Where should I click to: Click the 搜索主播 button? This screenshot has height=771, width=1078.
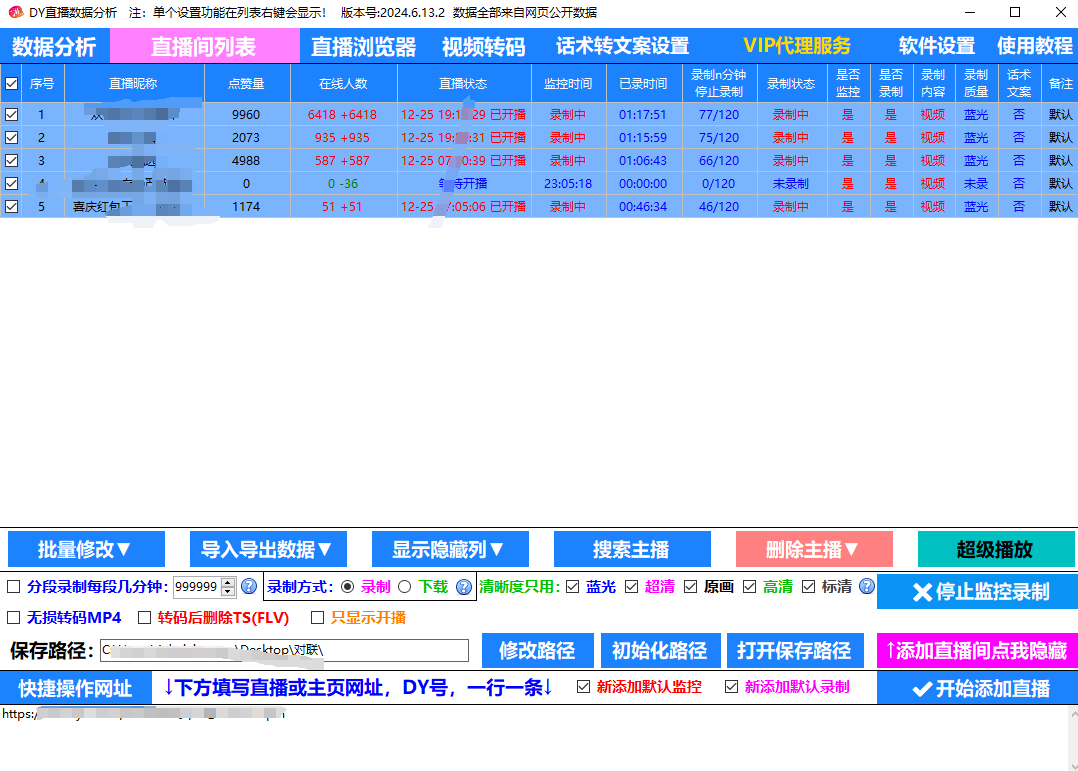click(x=632, y=549)
